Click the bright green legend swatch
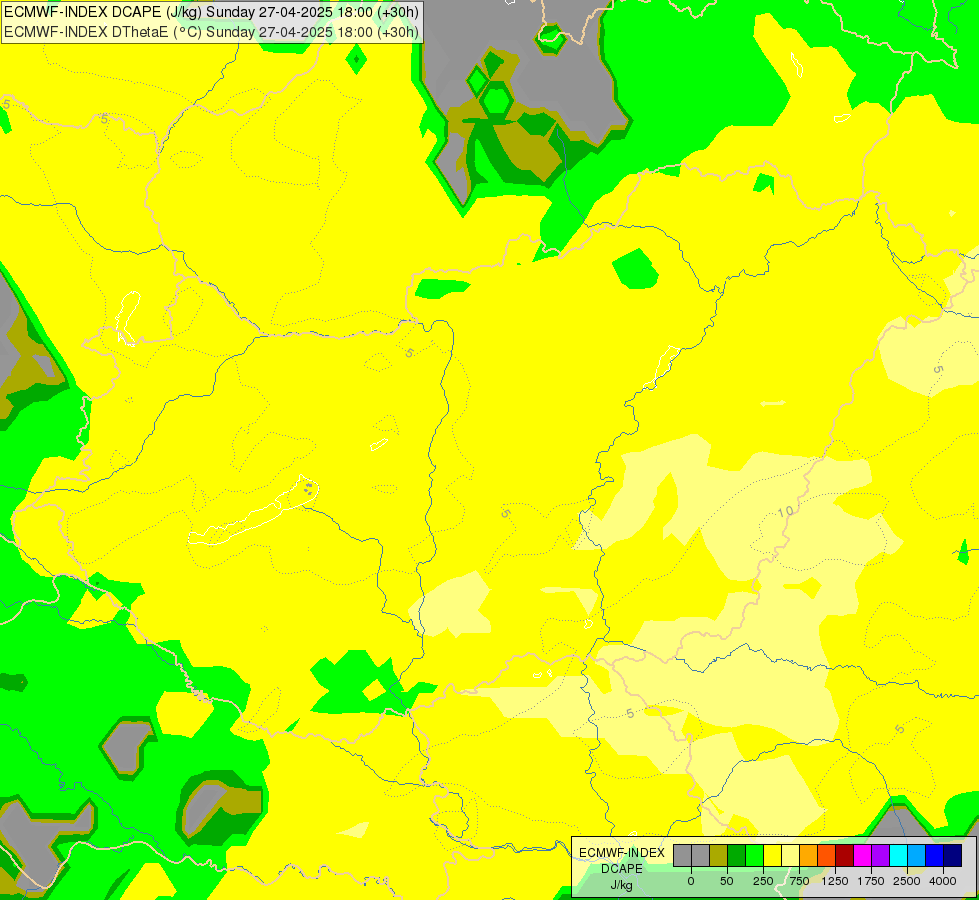Viewport: 979px width, 900px height. (754, 855)
